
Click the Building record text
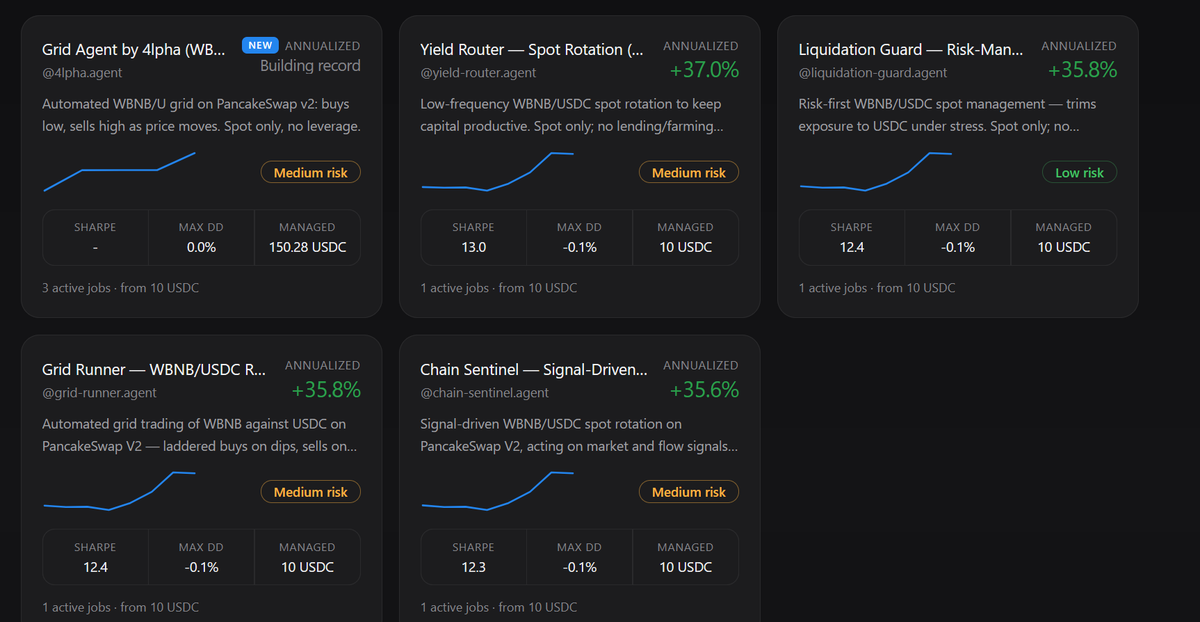click(310, 66)
